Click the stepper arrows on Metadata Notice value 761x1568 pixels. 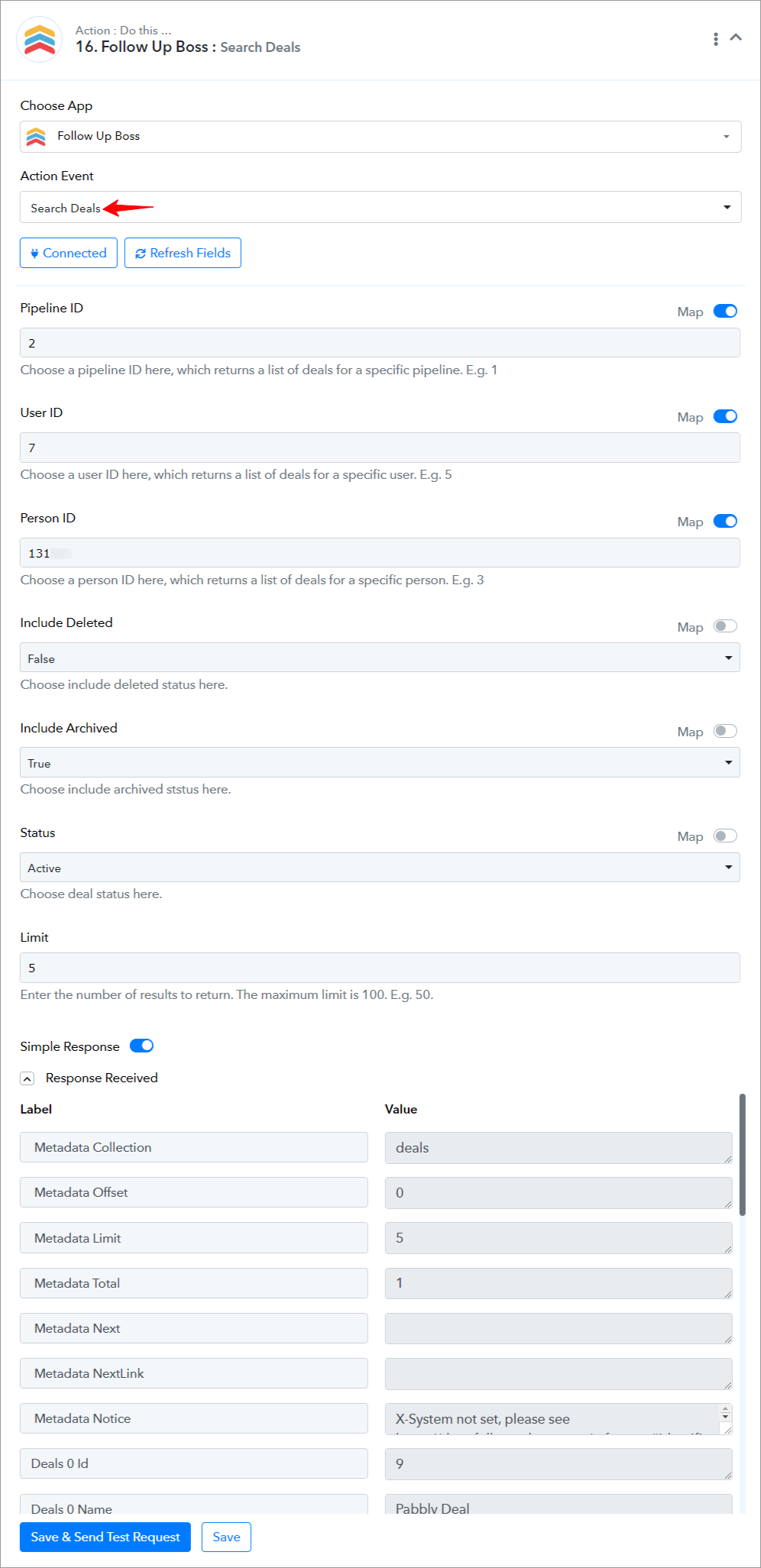pos(726,1412)
